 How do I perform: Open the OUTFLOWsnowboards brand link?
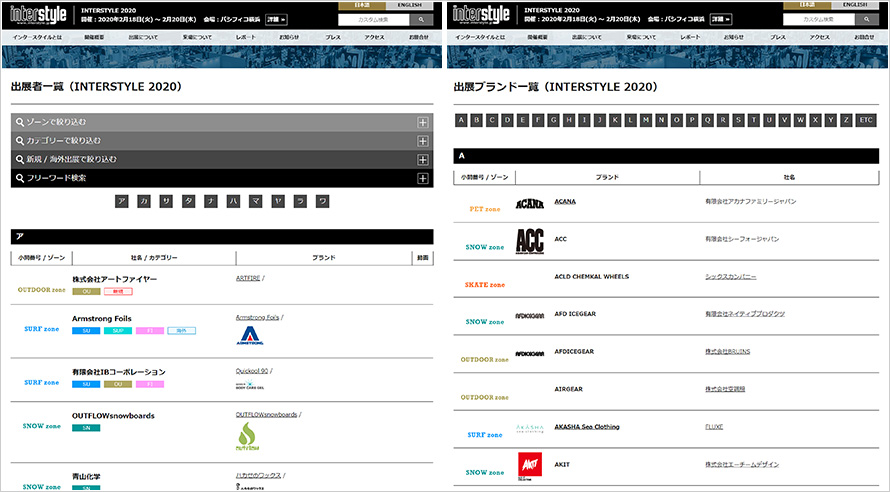(x=267, y=414)
